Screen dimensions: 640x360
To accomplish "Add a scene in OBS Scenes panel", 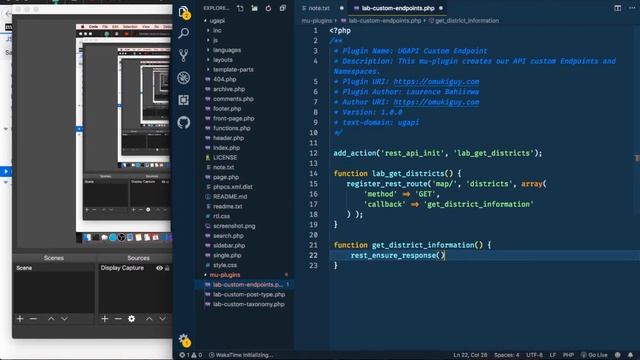I will (x=20, y=319).
